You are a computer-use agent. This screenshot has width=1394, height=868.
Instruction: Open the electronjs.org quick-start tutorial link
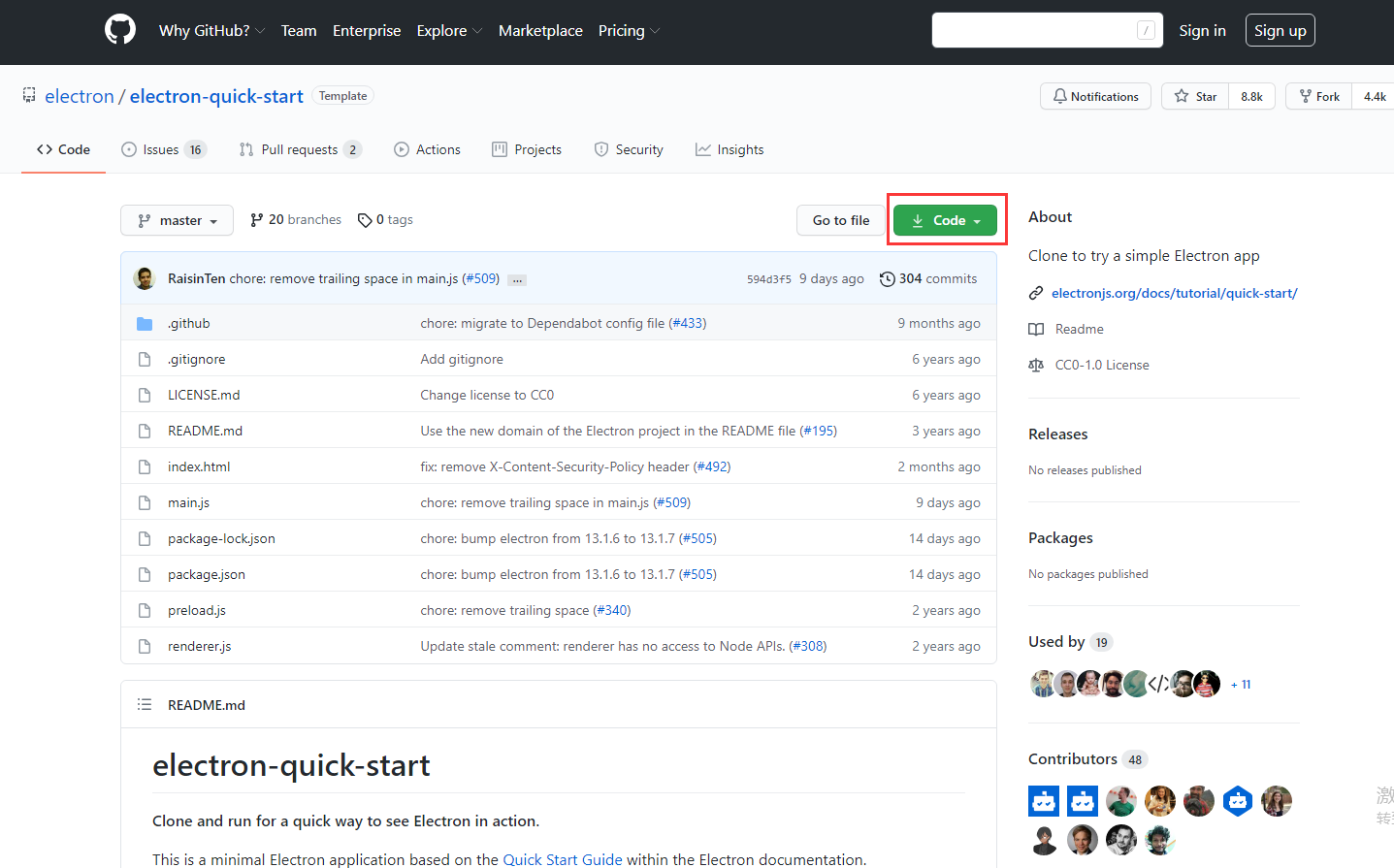click(1174, 293)
